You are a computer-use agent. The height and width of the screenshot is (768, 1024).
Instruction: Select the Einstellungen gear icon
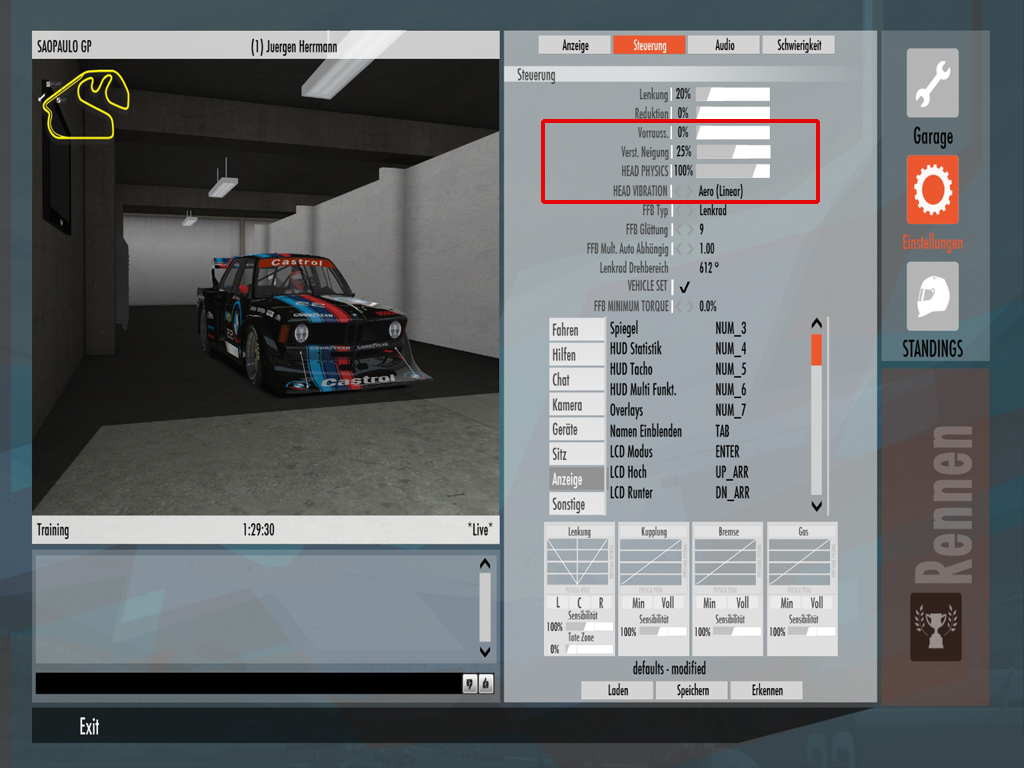pos(932,189)
